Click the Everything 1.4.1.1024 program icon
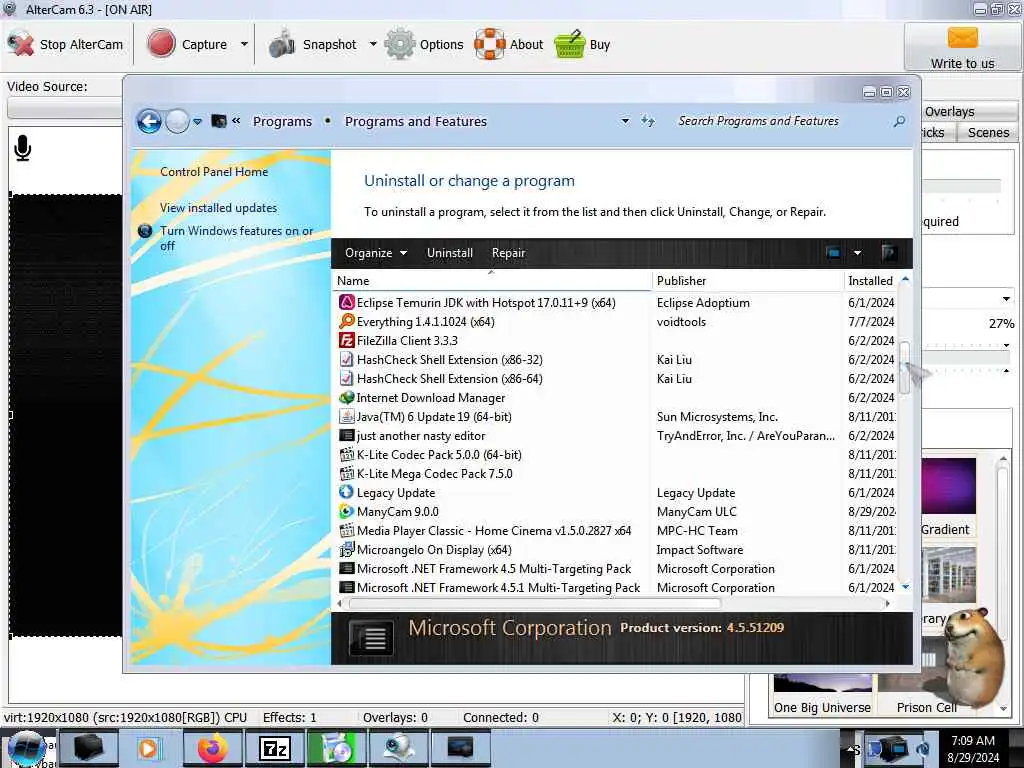Screen dimensions: 1024x768 (x=347, y=321)
